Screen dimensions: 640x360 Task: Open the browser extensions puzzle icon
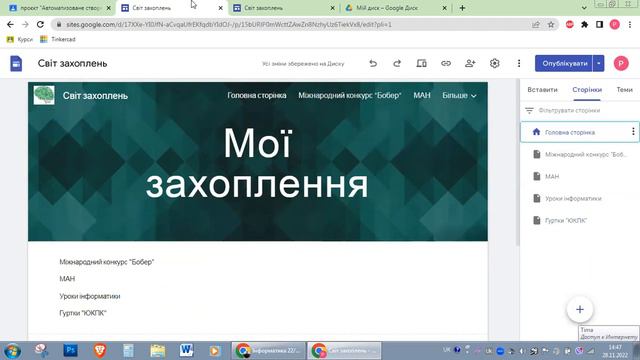pyautogui.click(x=584, y=24)
